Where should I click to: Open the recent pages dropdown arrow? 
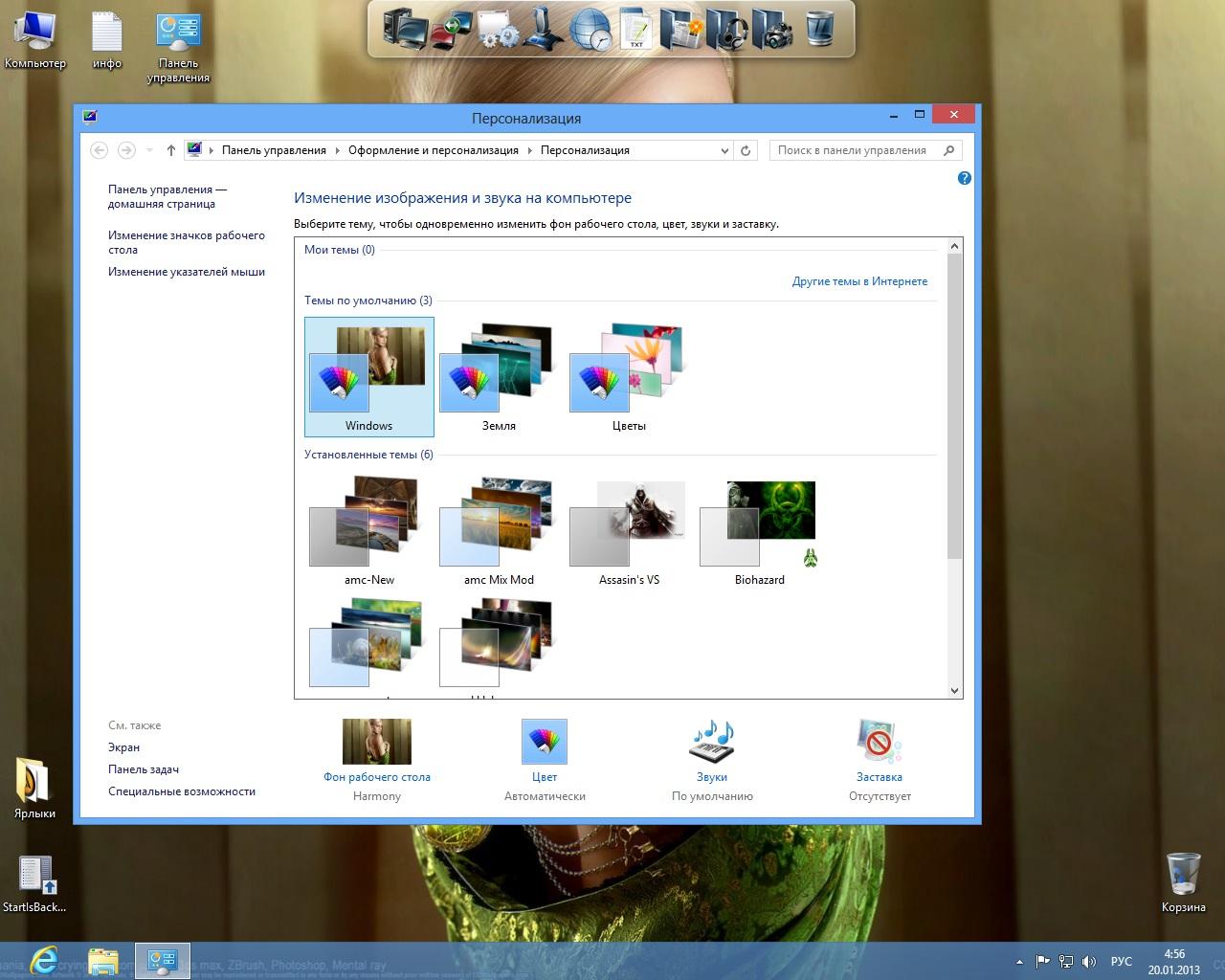coord(150,150)
